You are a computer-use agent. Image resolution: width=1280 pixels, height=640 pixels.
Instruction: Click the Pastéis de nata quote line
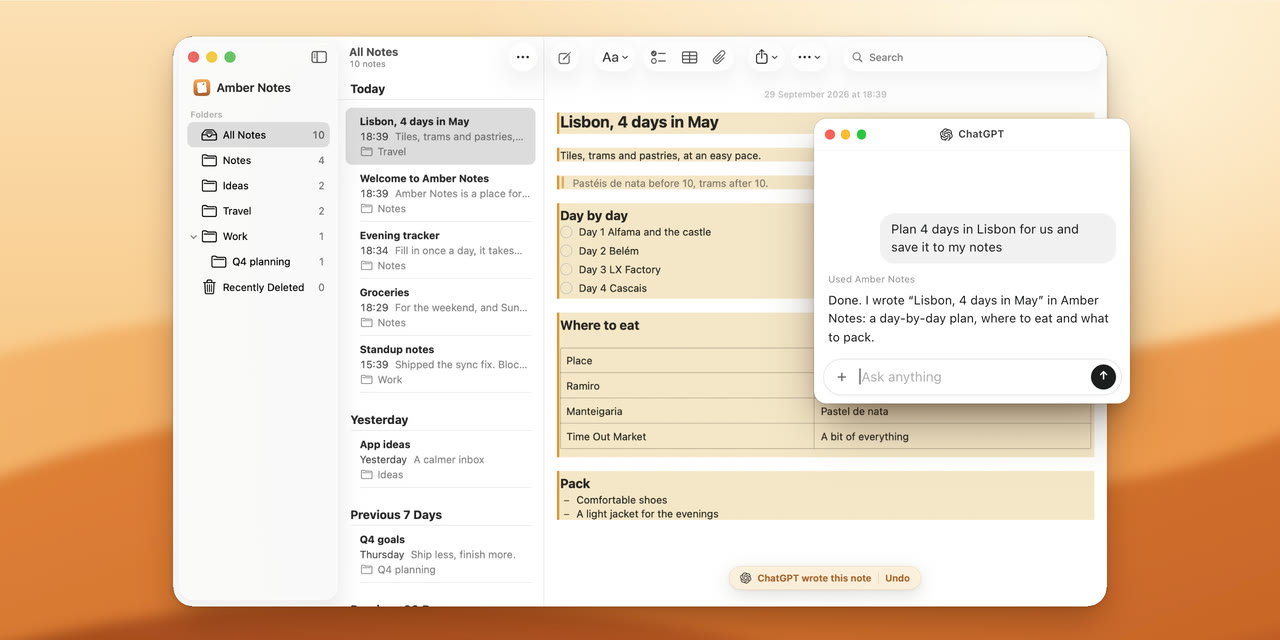[x=670, y=183]
